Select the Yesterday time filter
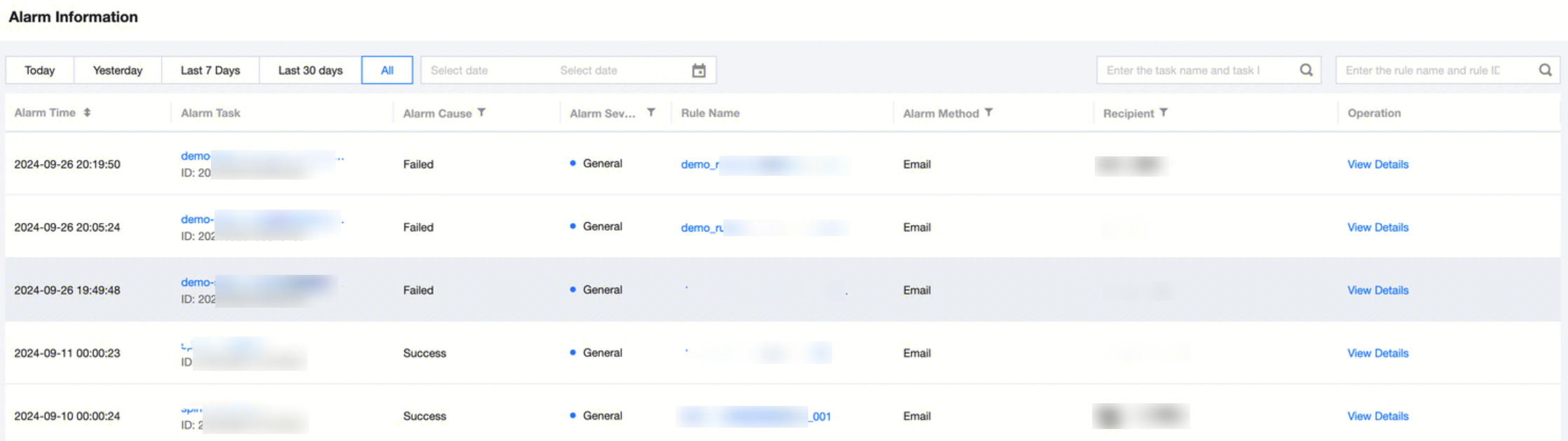The width and height of the screenshot is (1568, 441). [x=118, y=70]
